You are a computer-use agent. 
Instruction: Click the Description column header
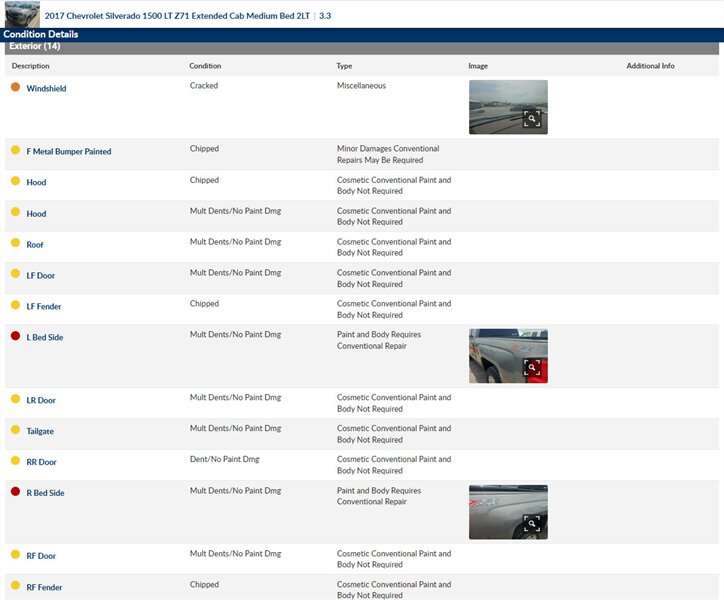point(30,66)
